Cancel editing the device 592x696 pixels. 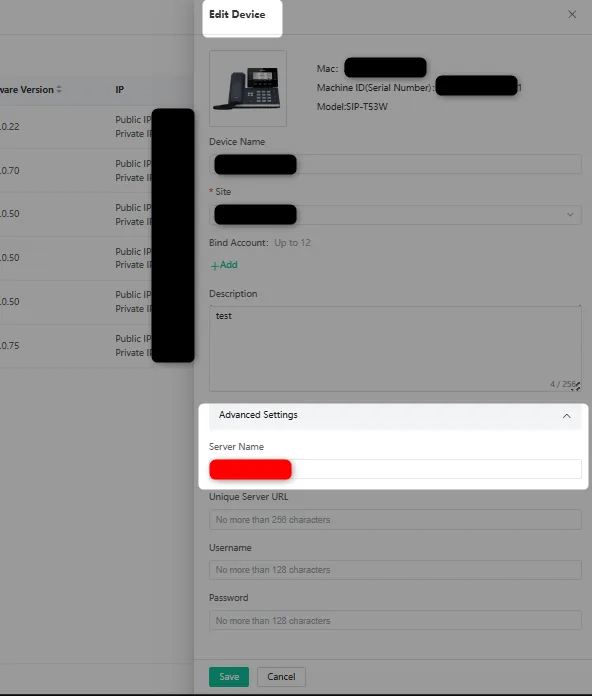pyautogui.click(x=281, y=677)
